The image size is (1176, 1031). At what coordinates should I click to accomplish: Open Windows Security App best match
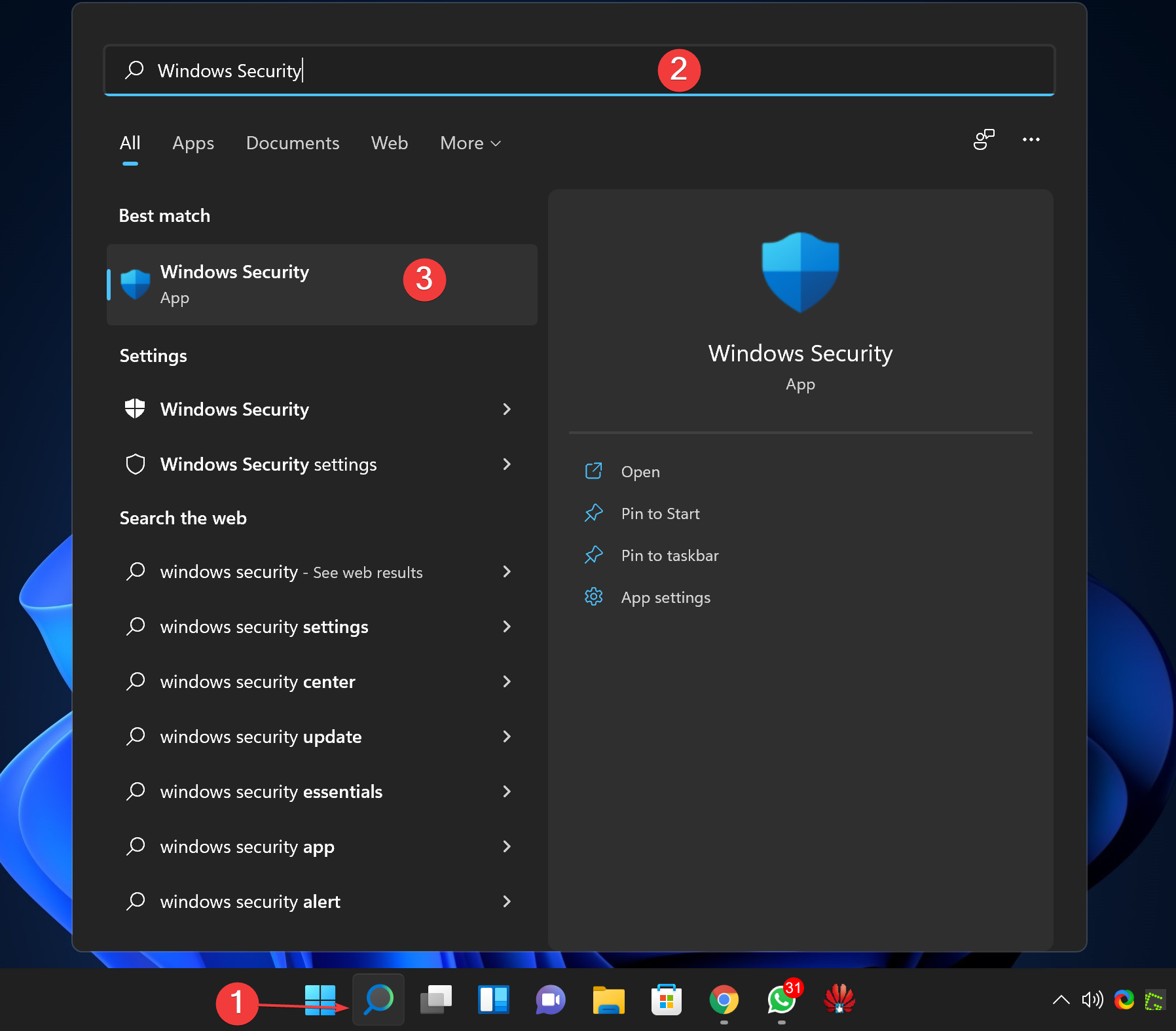[322, 285]
